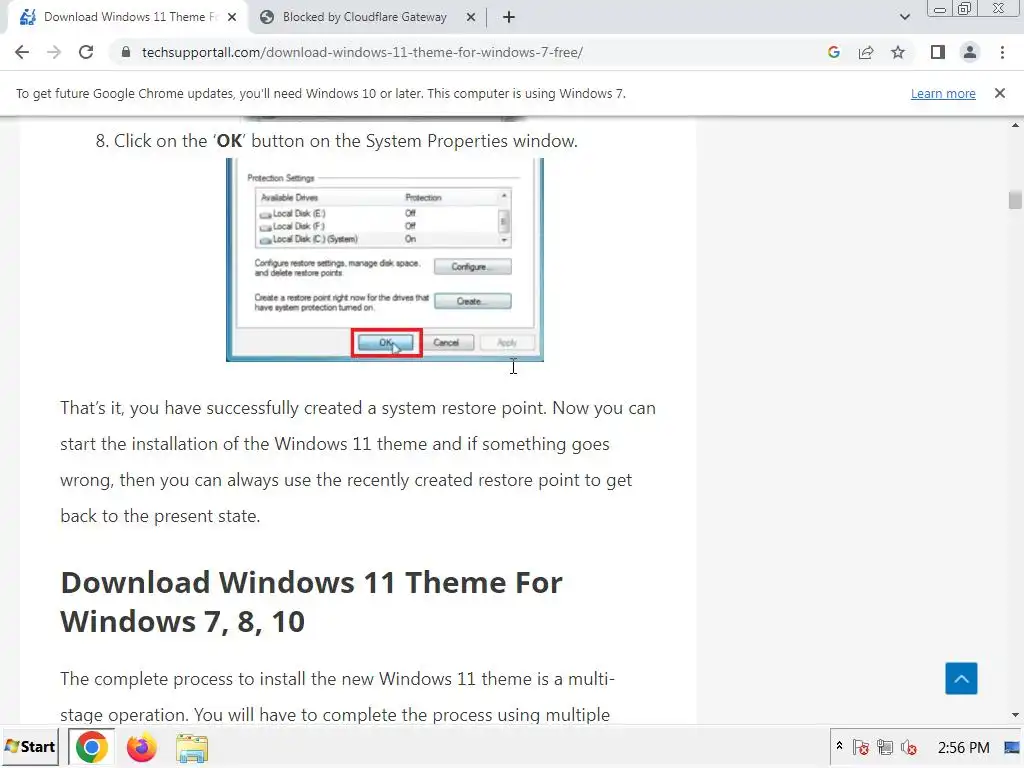Minimize the Chrome window
The image size is (1024, 768).
[940, 9]
